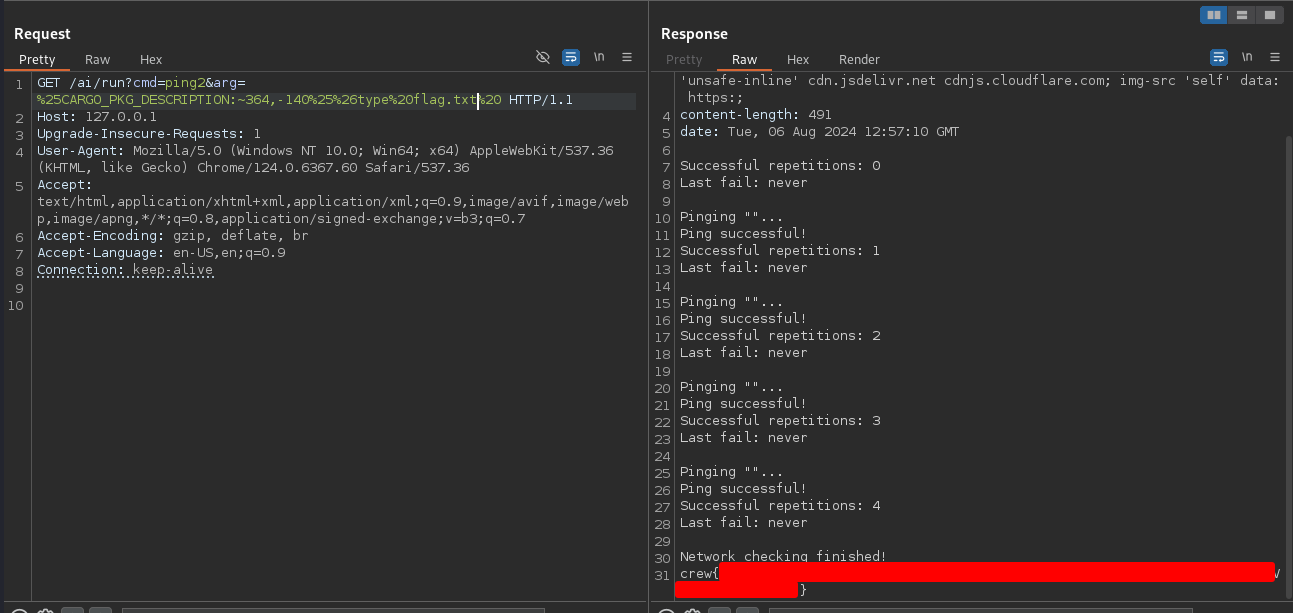Image resolution: width=1293 pixels, height=613 pixels.
Task: Toggle the \n show-newlines icon in Response panel
Action: (x=1247, y=57)
